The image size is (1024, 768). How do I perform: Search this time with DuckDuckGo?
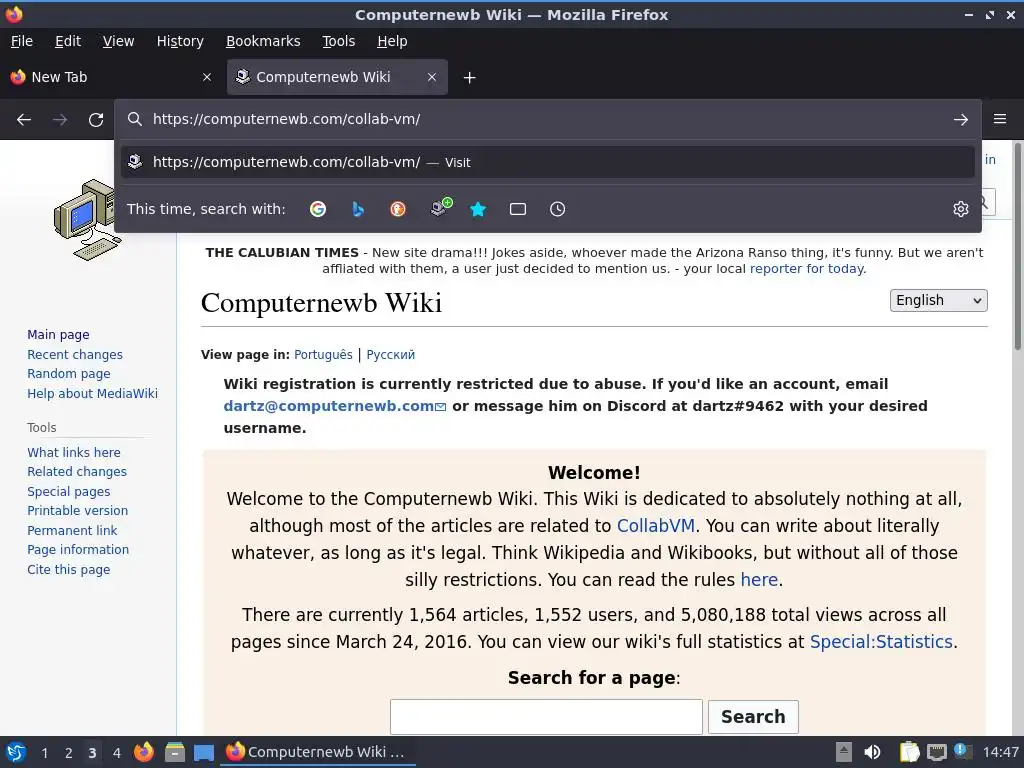pyautogui.click(x=398, y=209)
